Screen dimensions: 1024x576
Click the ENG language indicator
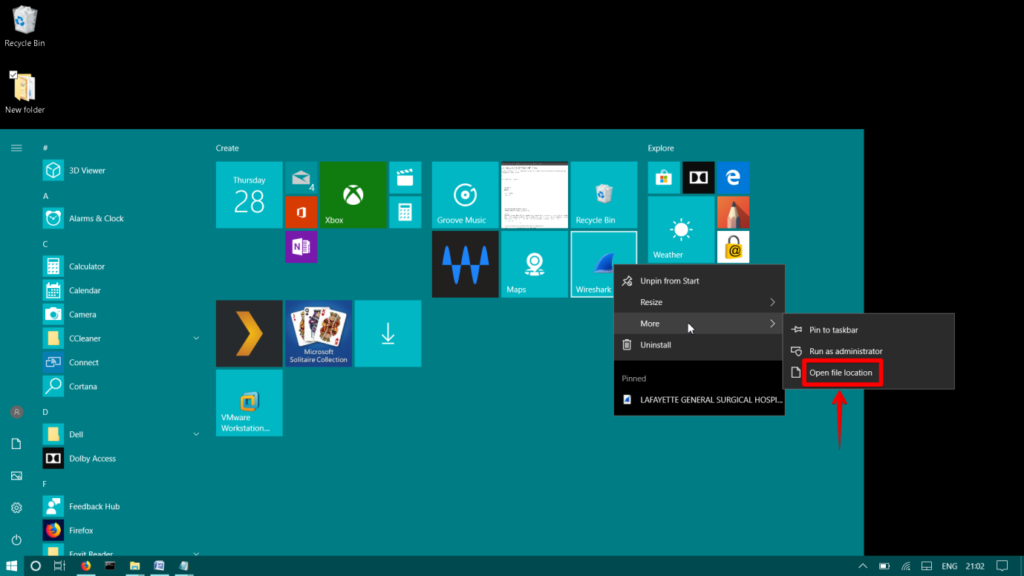coord(950,566)
